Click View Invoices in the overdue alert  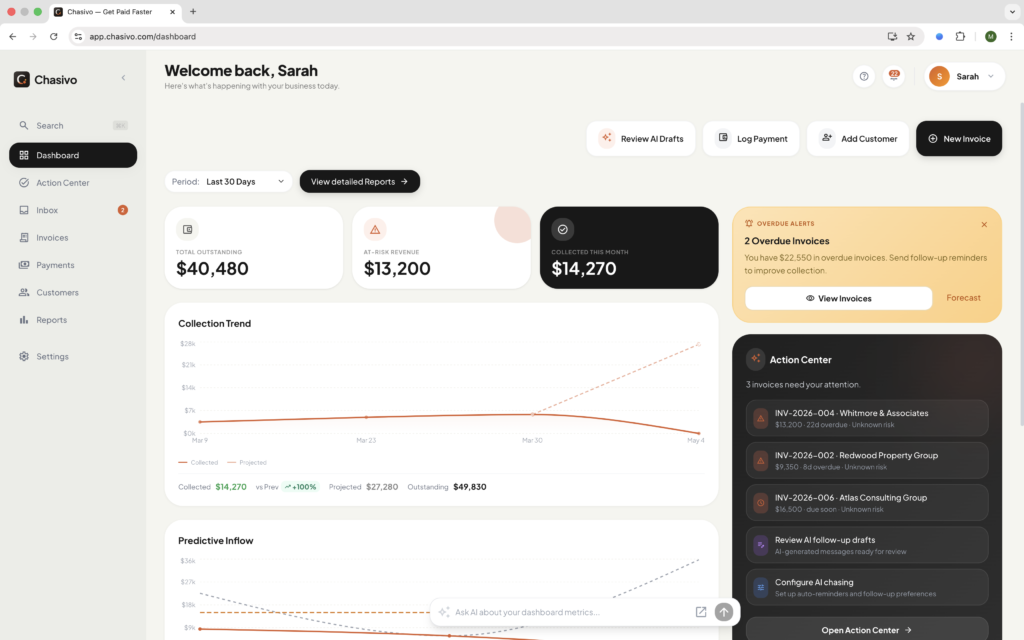(837, 298)
